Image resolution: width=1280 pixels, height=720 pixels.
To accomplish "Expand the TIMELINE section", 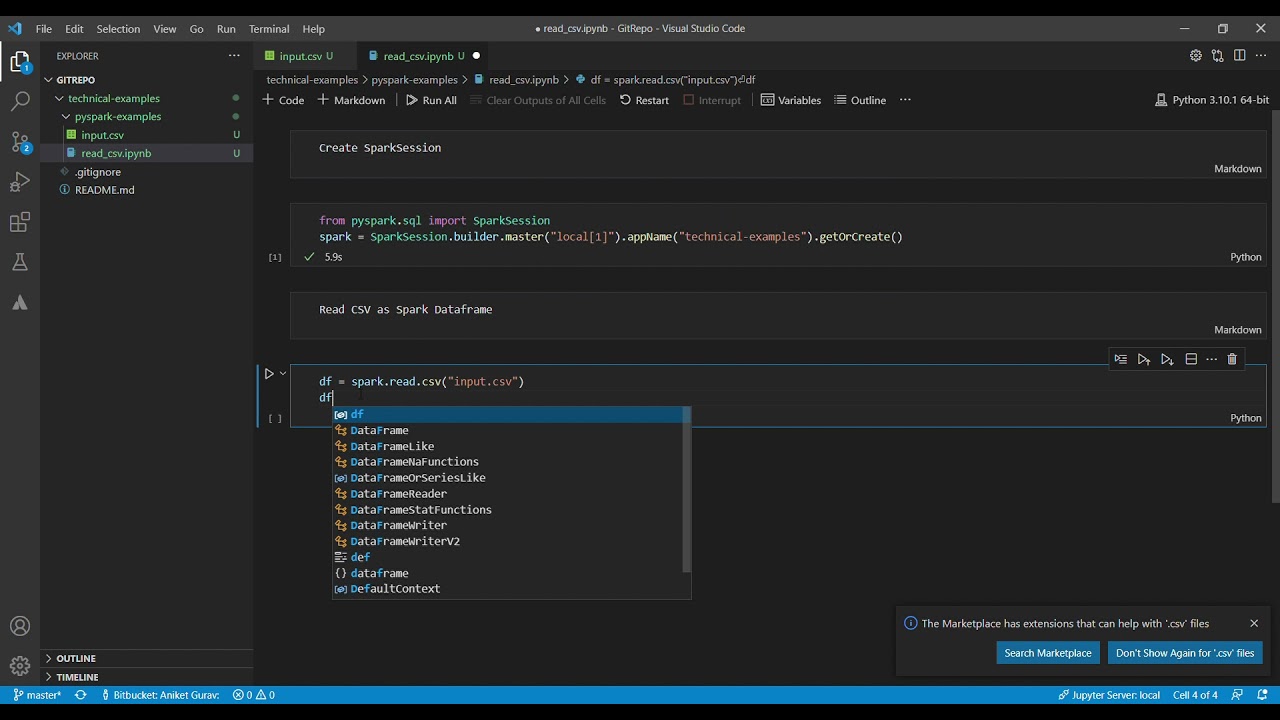I will point(77,677).
